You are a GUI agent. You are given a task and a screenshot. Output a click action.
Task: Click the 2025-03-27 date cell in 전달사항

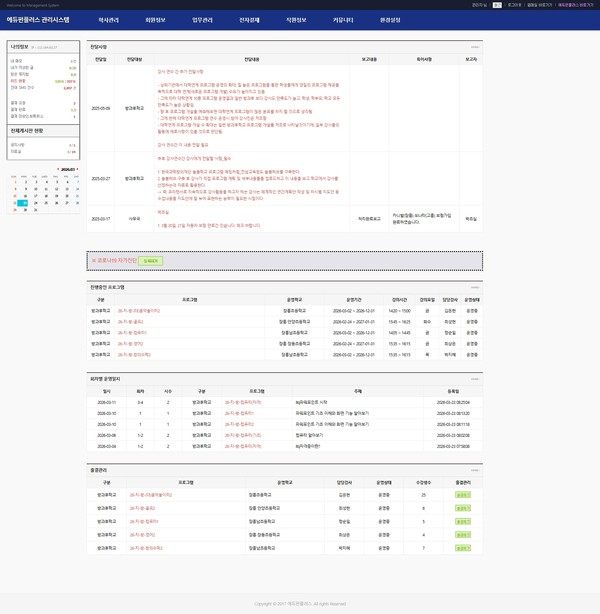[x=101, y=179]
